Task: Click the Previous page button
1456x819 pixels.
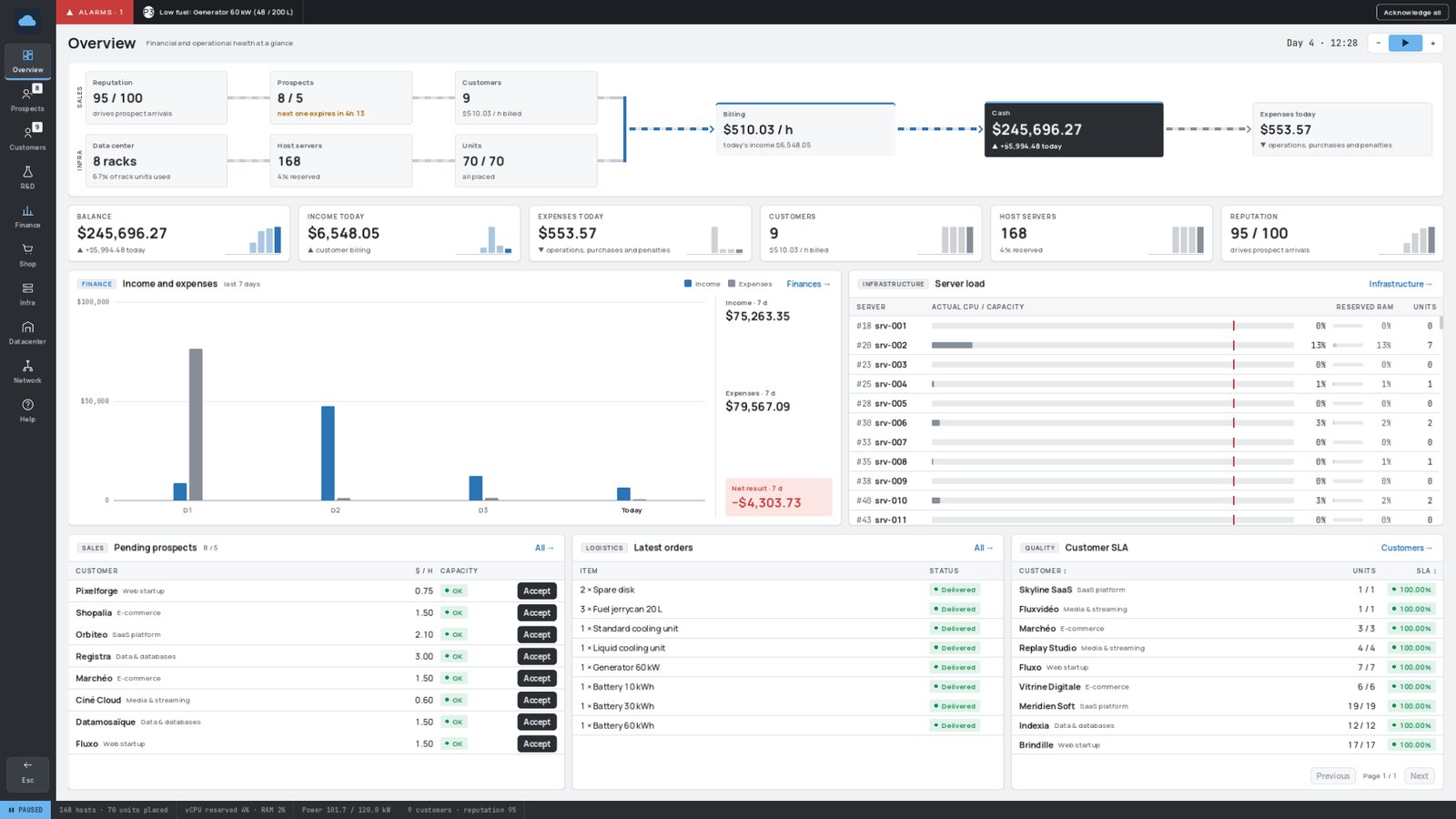Action: pos(1332,776)
